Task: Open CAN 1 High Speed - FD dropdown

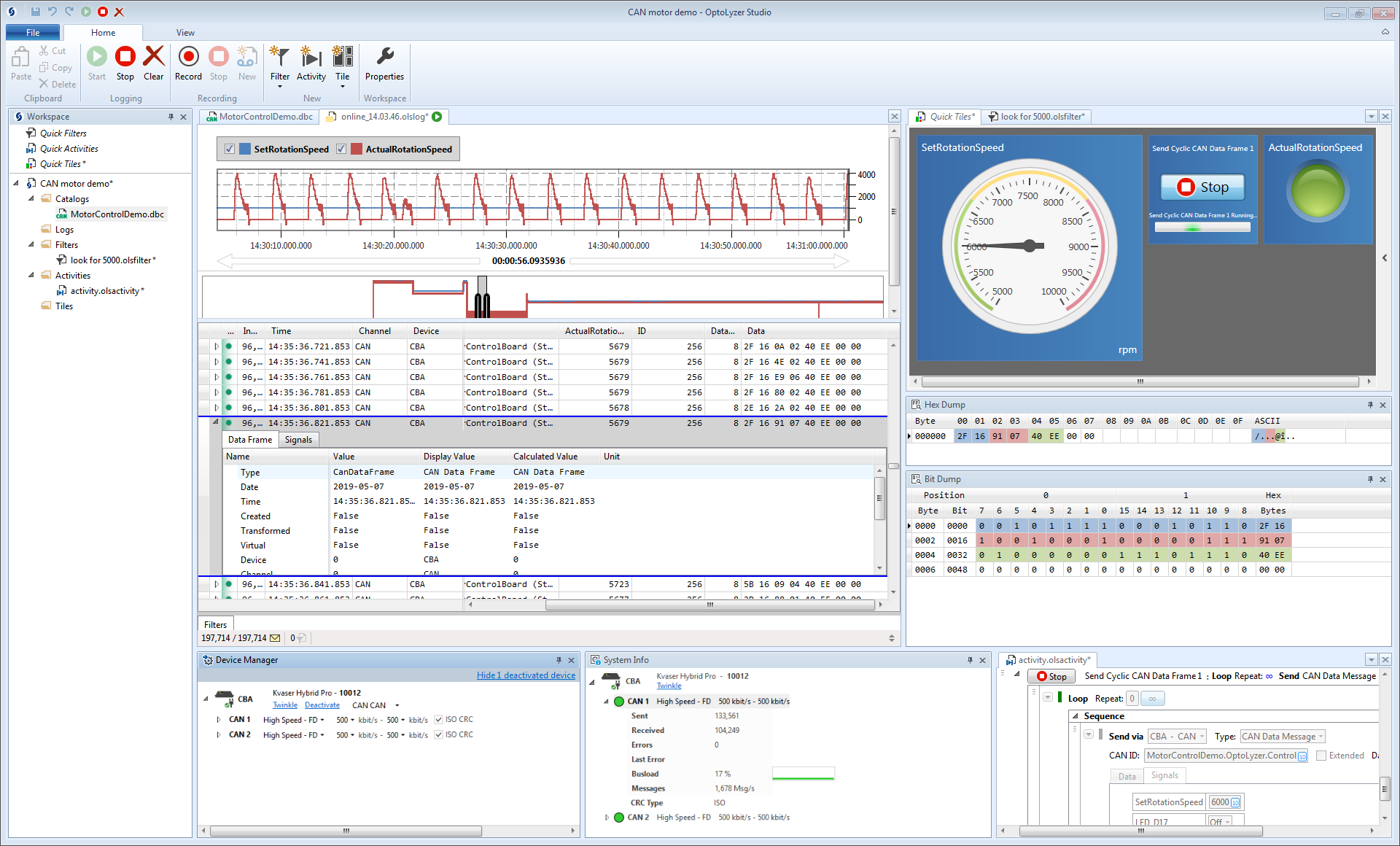Action: [294, 720]
